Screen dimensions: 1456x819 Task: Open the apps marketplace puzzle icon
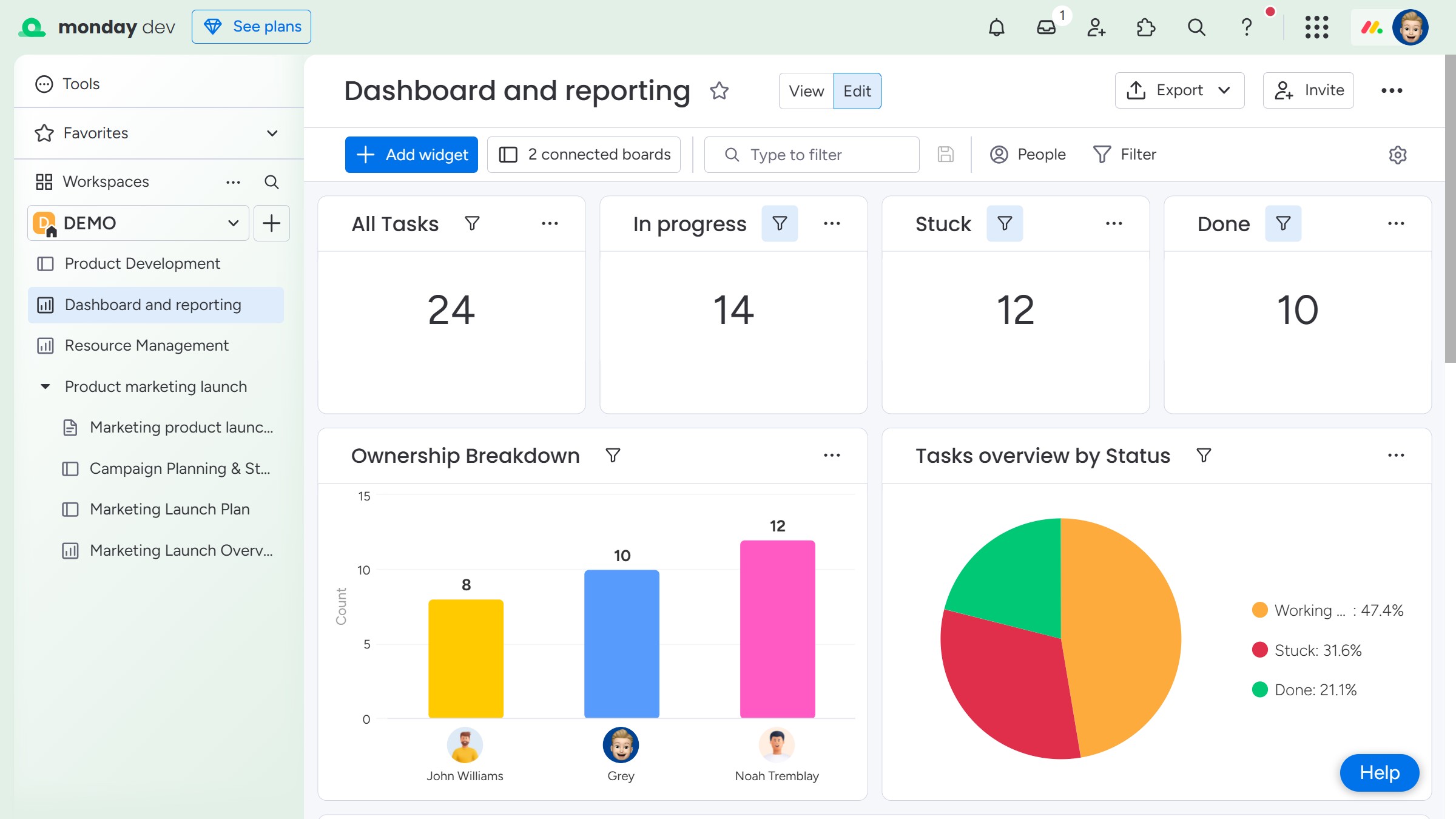tap(1146, 27)
